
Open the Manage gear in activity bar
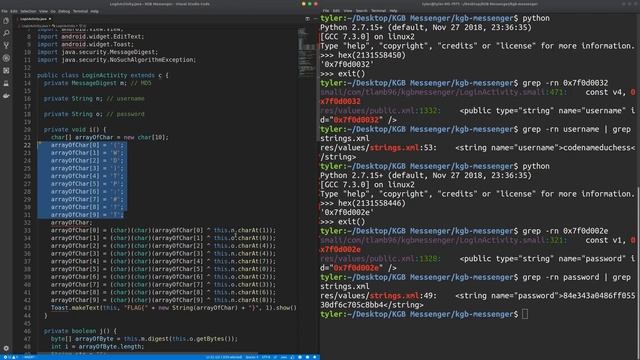coord(6,348)
